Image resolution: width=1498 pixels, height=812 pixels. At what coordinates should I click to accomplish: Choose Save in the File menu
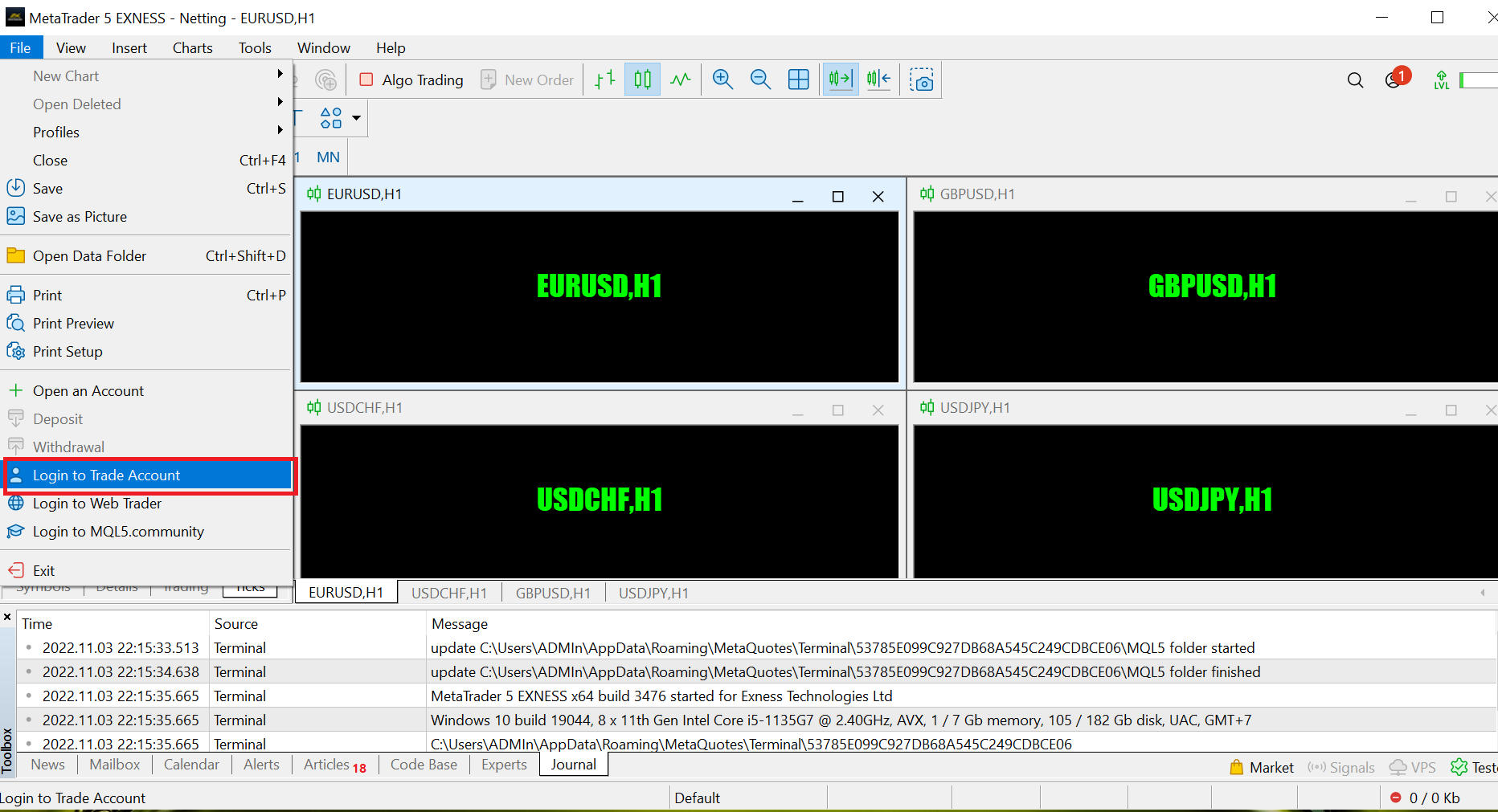(x=146, y=188)
